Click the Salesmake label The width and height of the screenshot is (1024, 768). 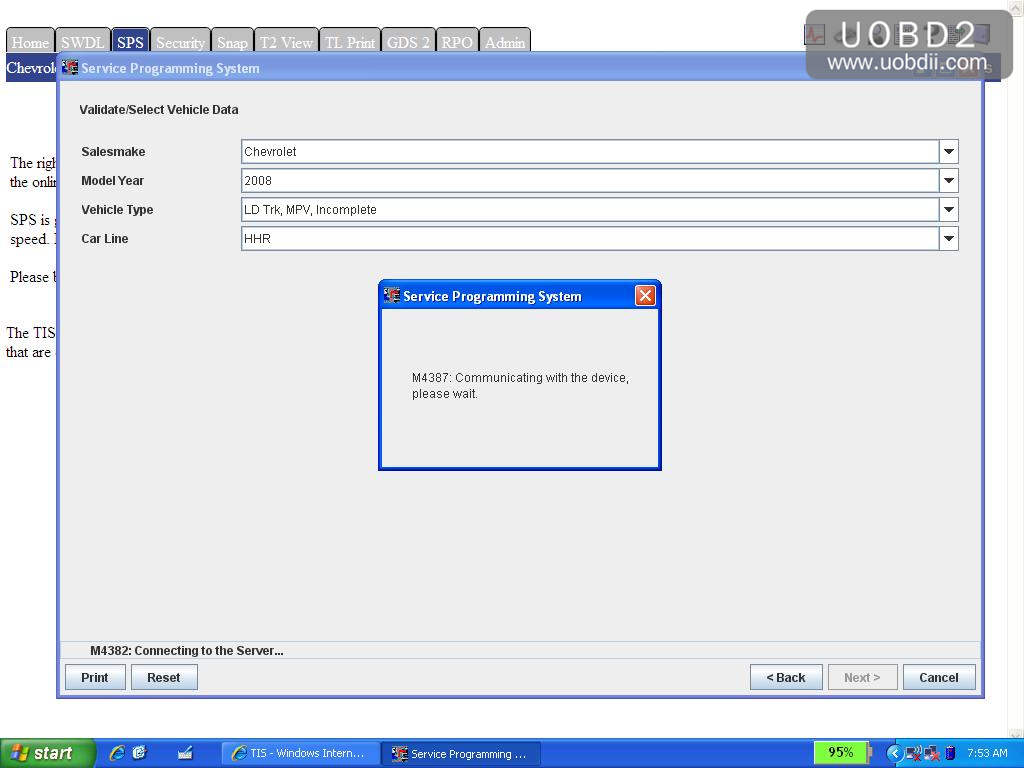click(114, 152)
